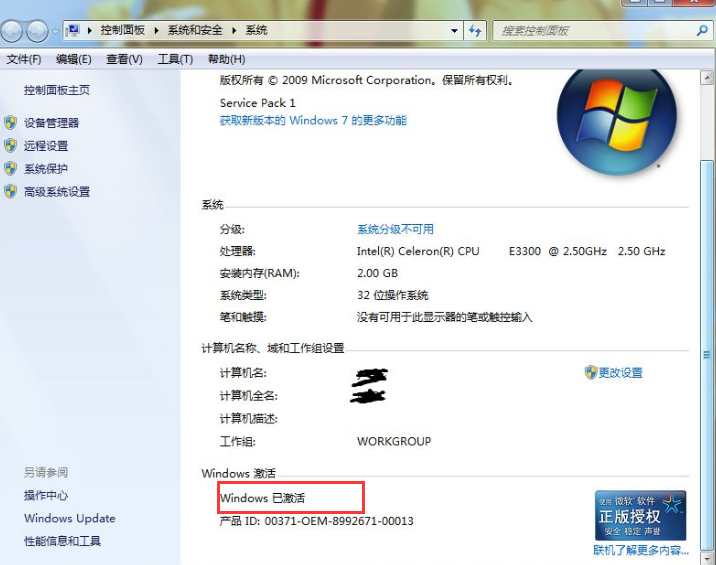Click the 系统分级不可用 rating link

[395, 229]
